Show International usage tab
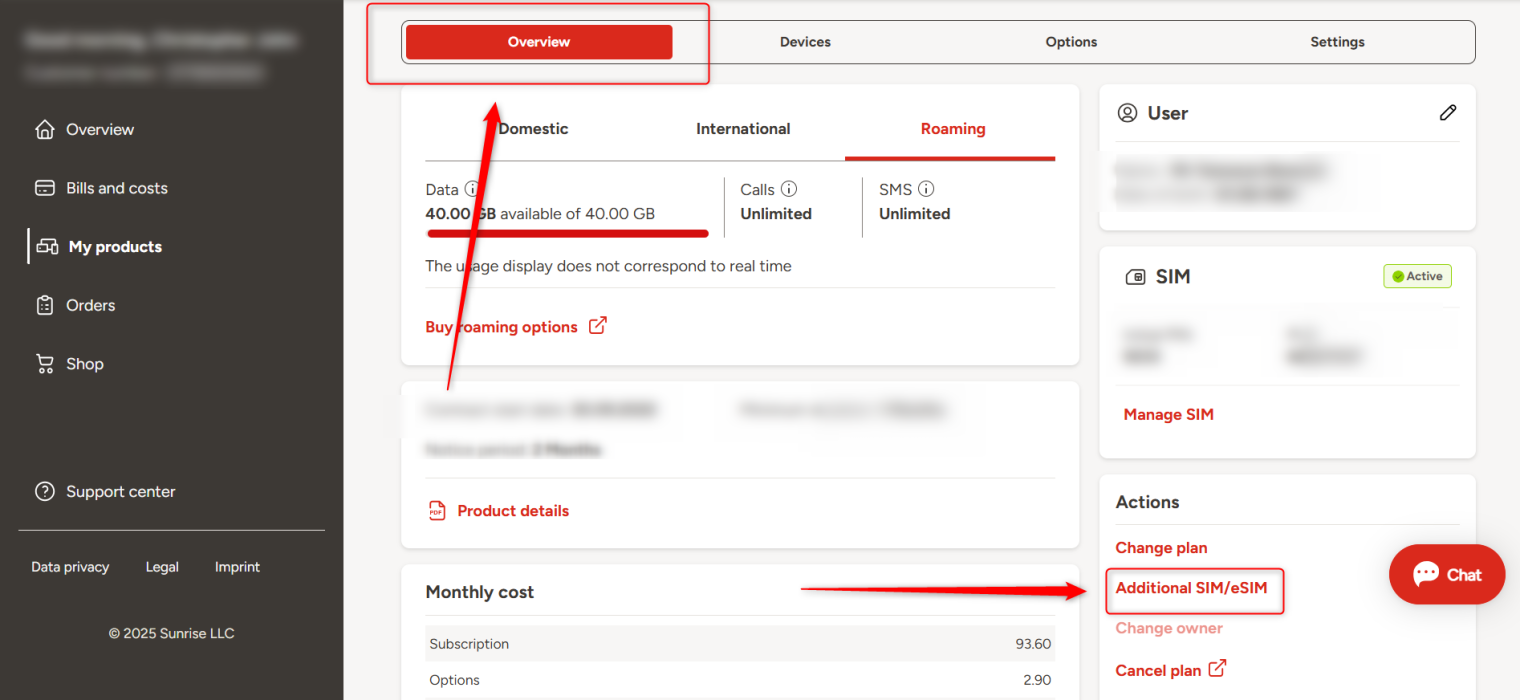Image resolution: width=1520 pixels, height=700 pixels. pos(743,129)
